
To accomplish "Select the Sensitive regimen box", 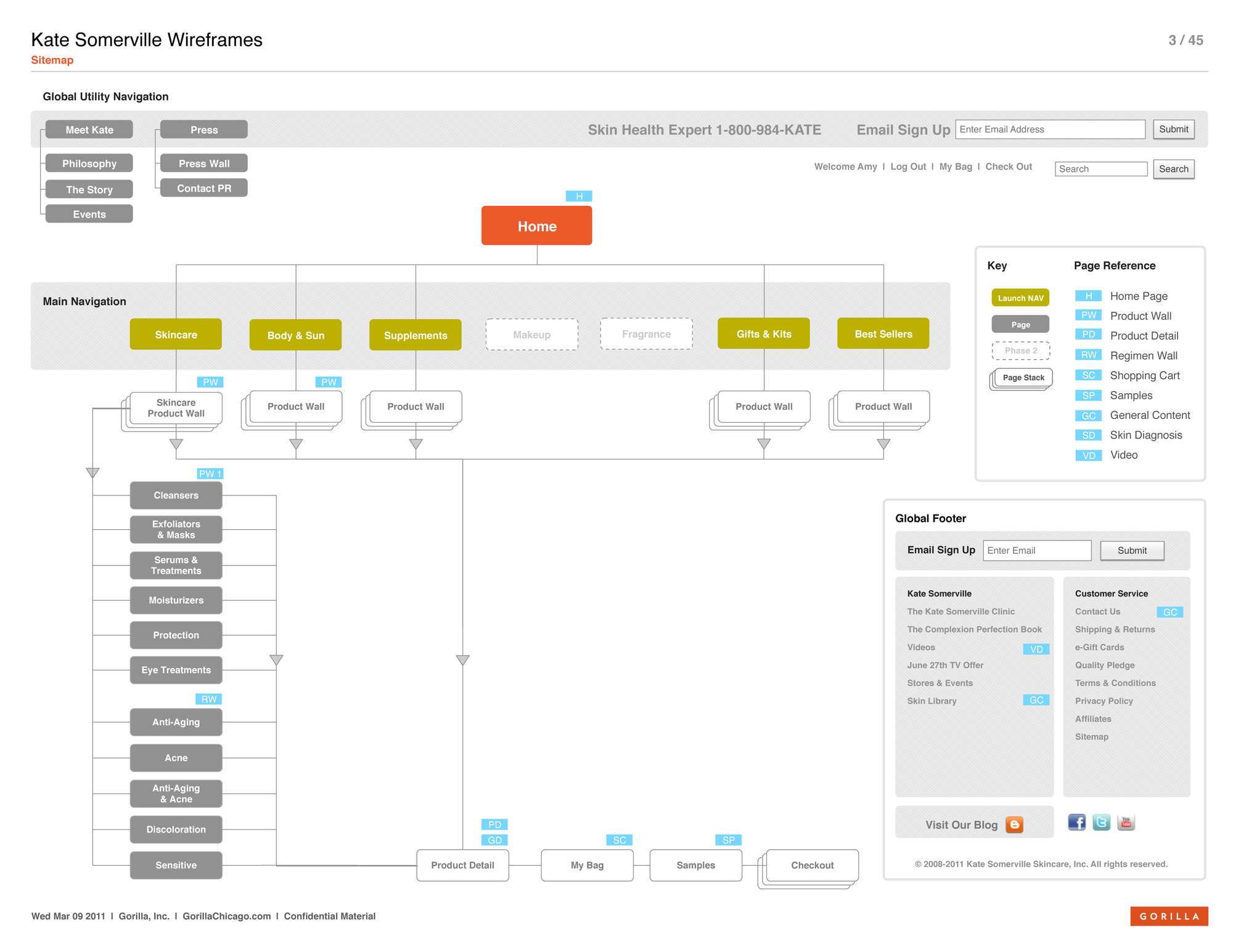I will 176,865.
